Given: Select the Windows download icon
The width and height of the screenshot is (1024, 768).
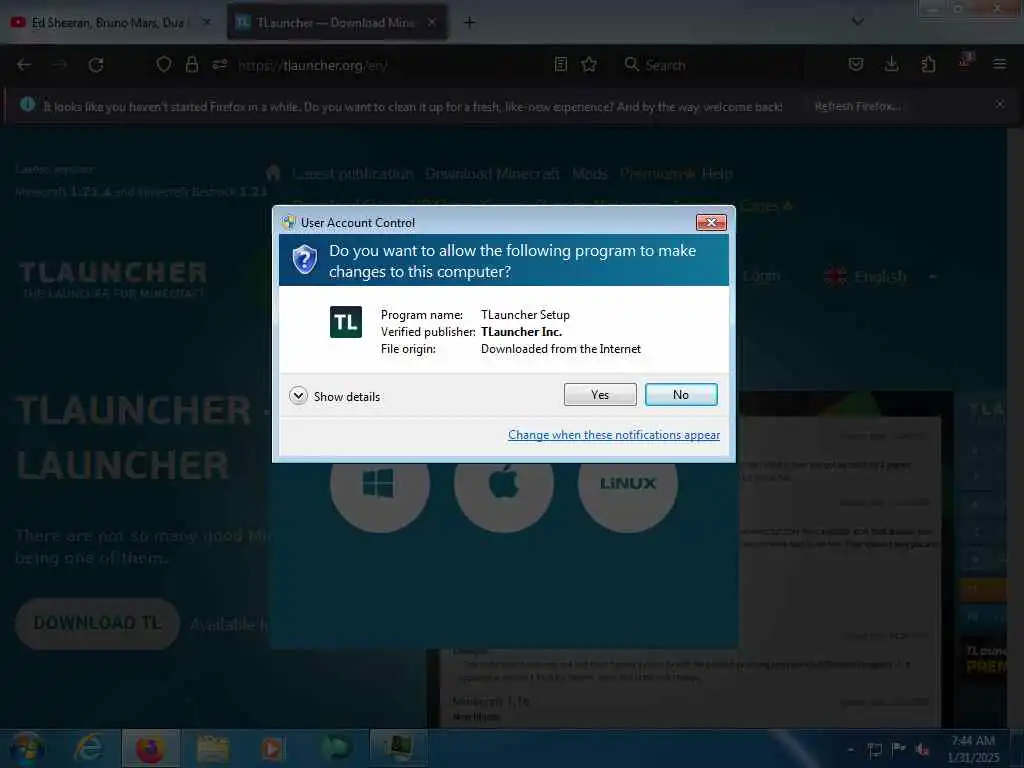Looking at the screenshot, I should (x=379, y=484).
